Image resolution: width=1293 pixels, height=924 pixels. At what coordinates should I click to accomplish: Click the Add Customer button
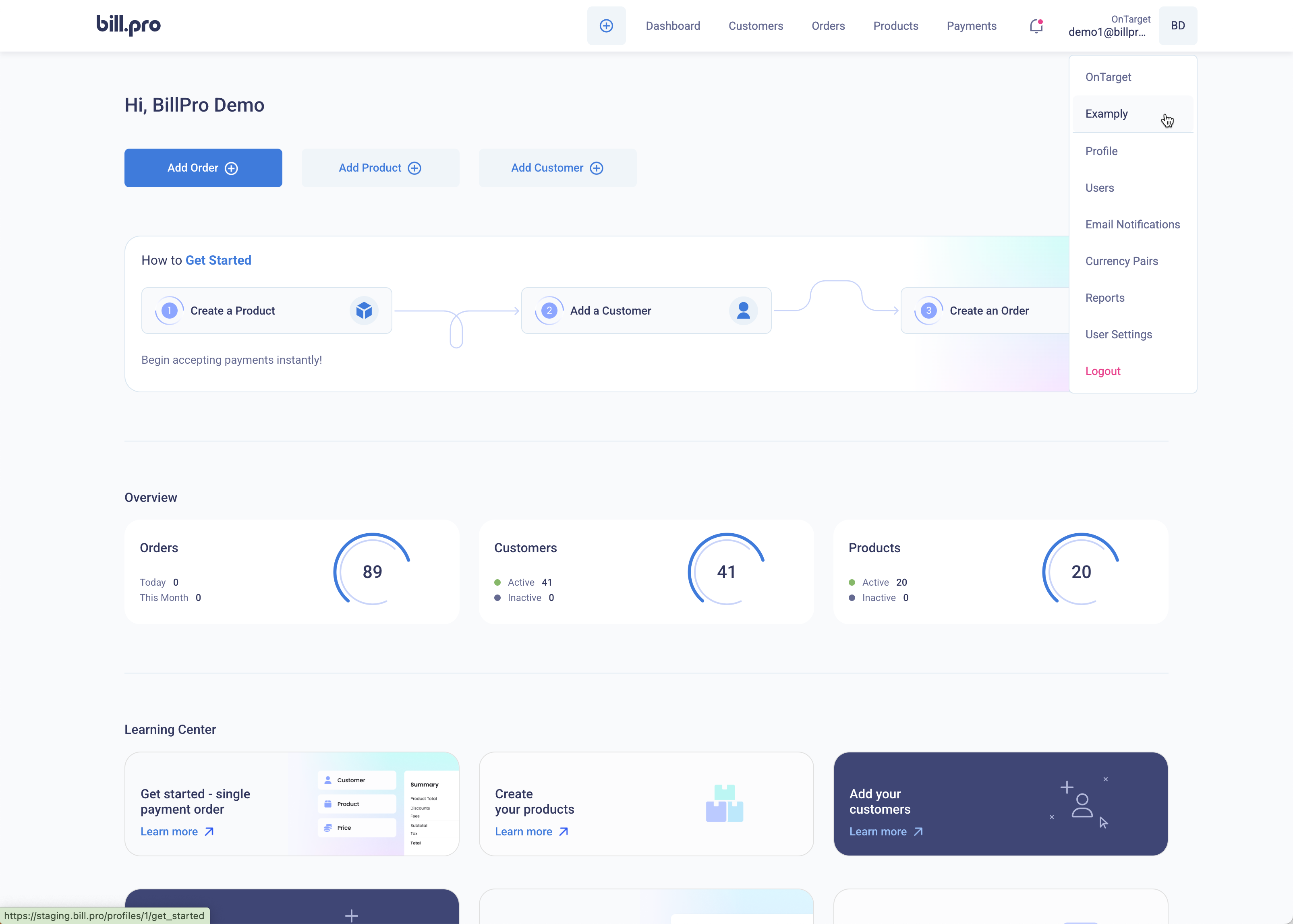pyautogui.click(x=557, y=168)
